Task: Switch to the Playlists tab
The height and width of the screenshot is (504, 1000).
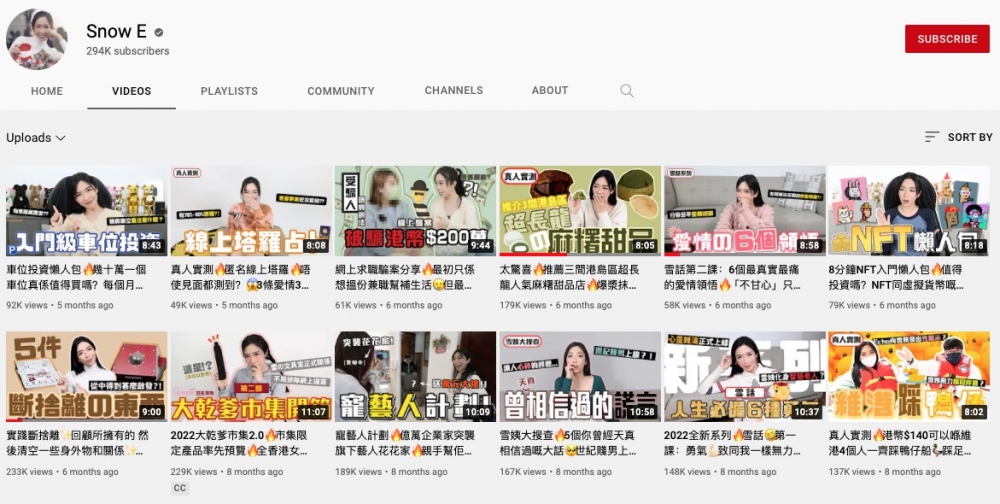Action: pyautogui.click(x=229, y=91)
